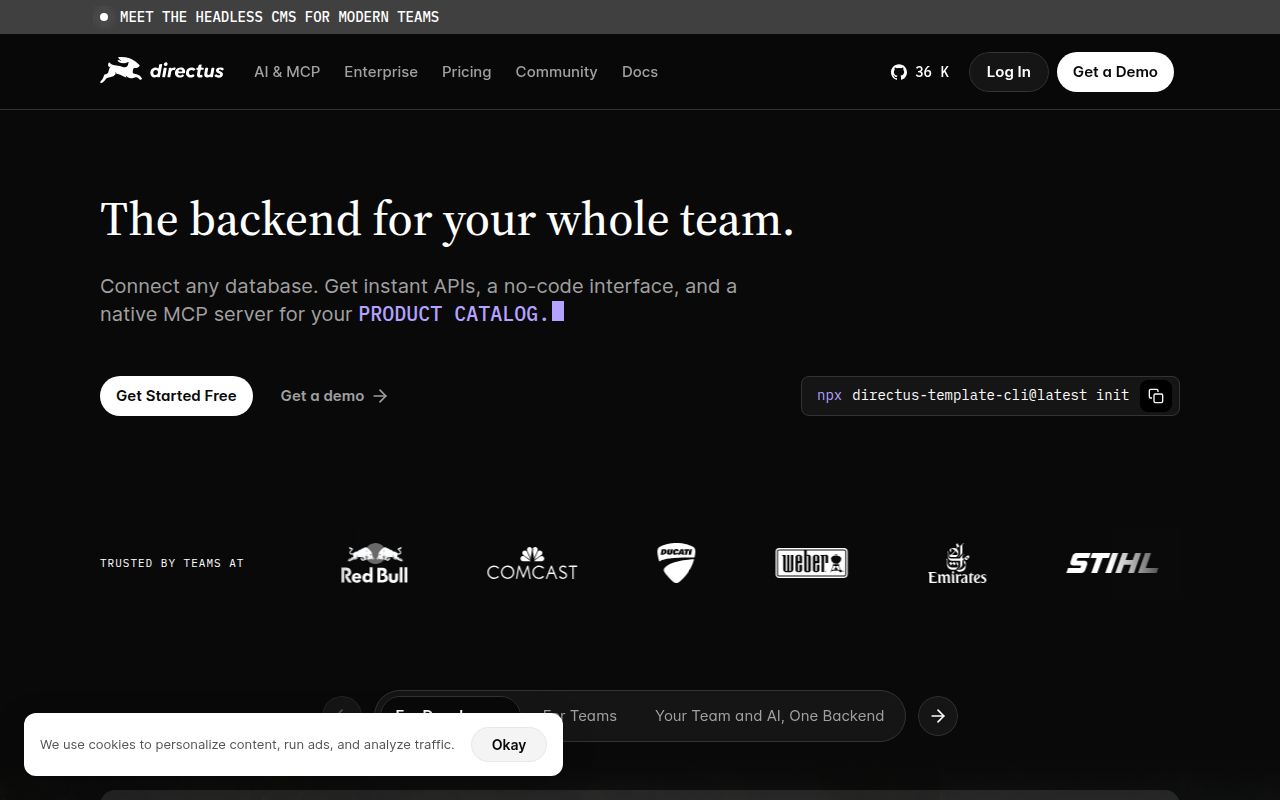Viewport: 1280px width, 800px height.
Task: Dismiss cookie notice with Okay
Action: (x=509, y=744)
